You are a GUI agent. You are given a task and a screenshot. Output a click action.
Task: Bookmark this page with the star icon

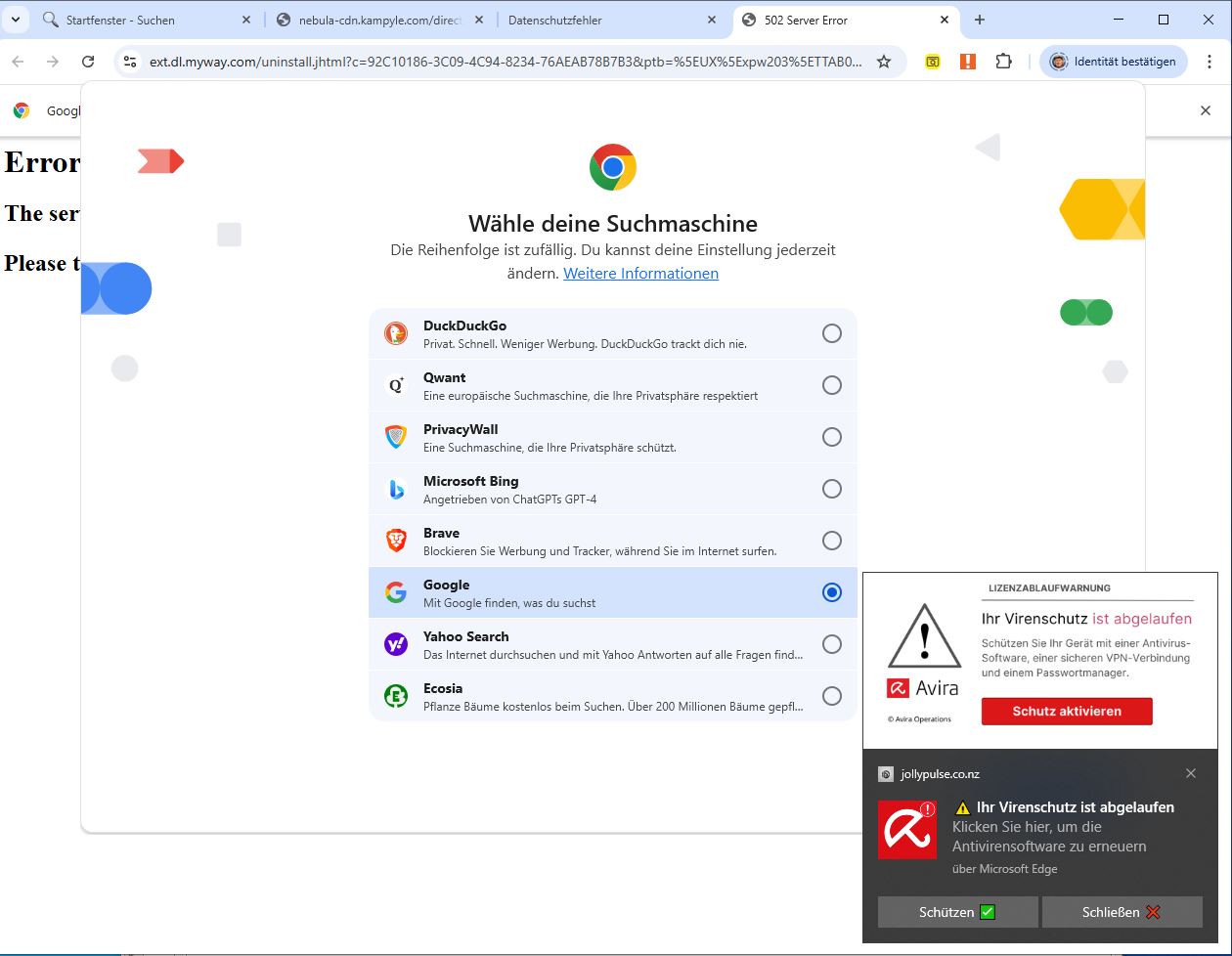coord(884,62)
